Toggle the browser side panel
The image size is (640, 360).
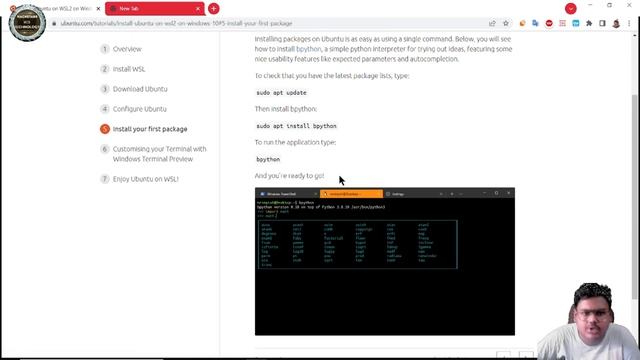click(x=602, y=23)
